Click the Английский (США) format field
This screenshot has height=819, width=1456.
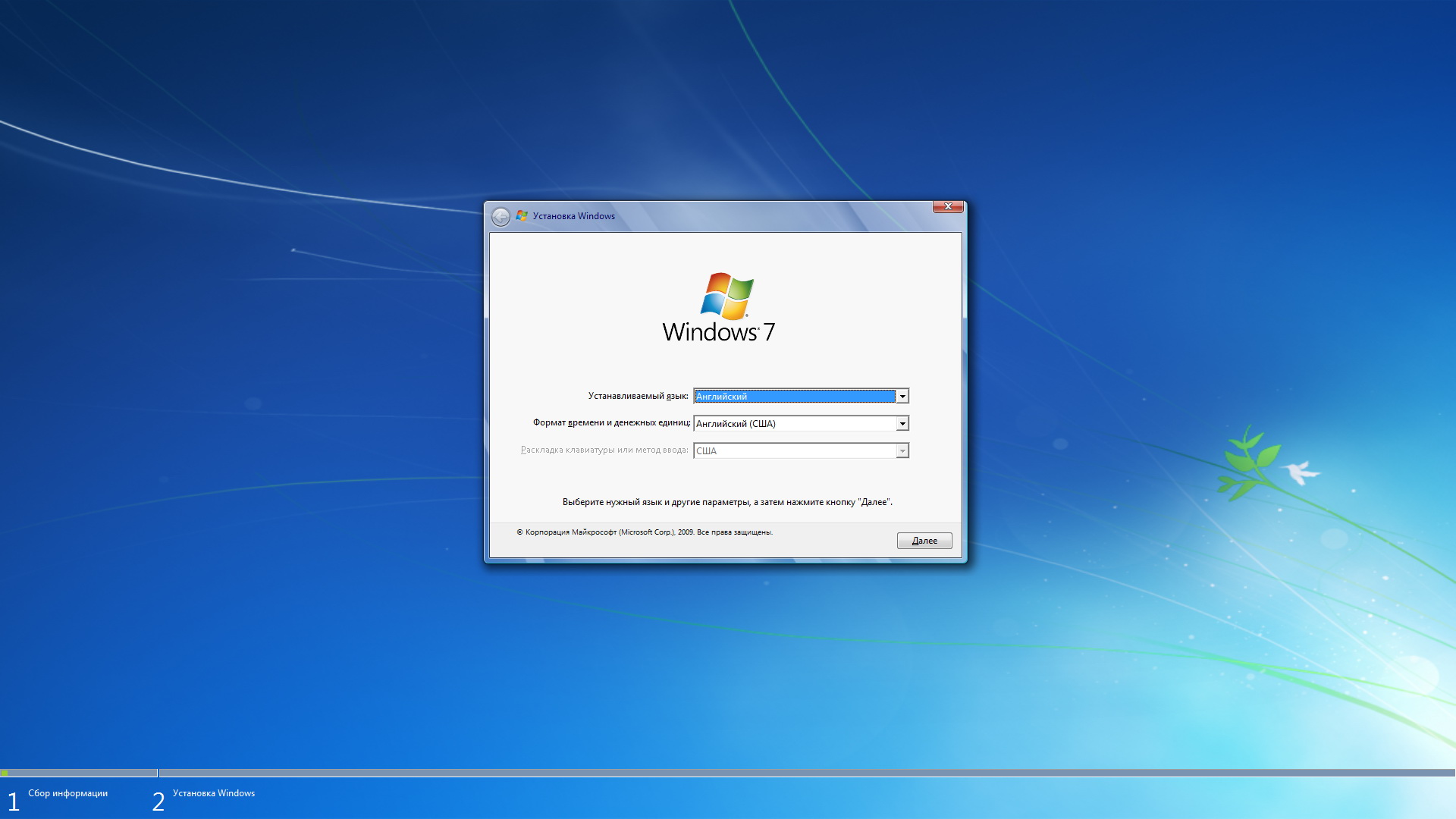tap(794, 424)
